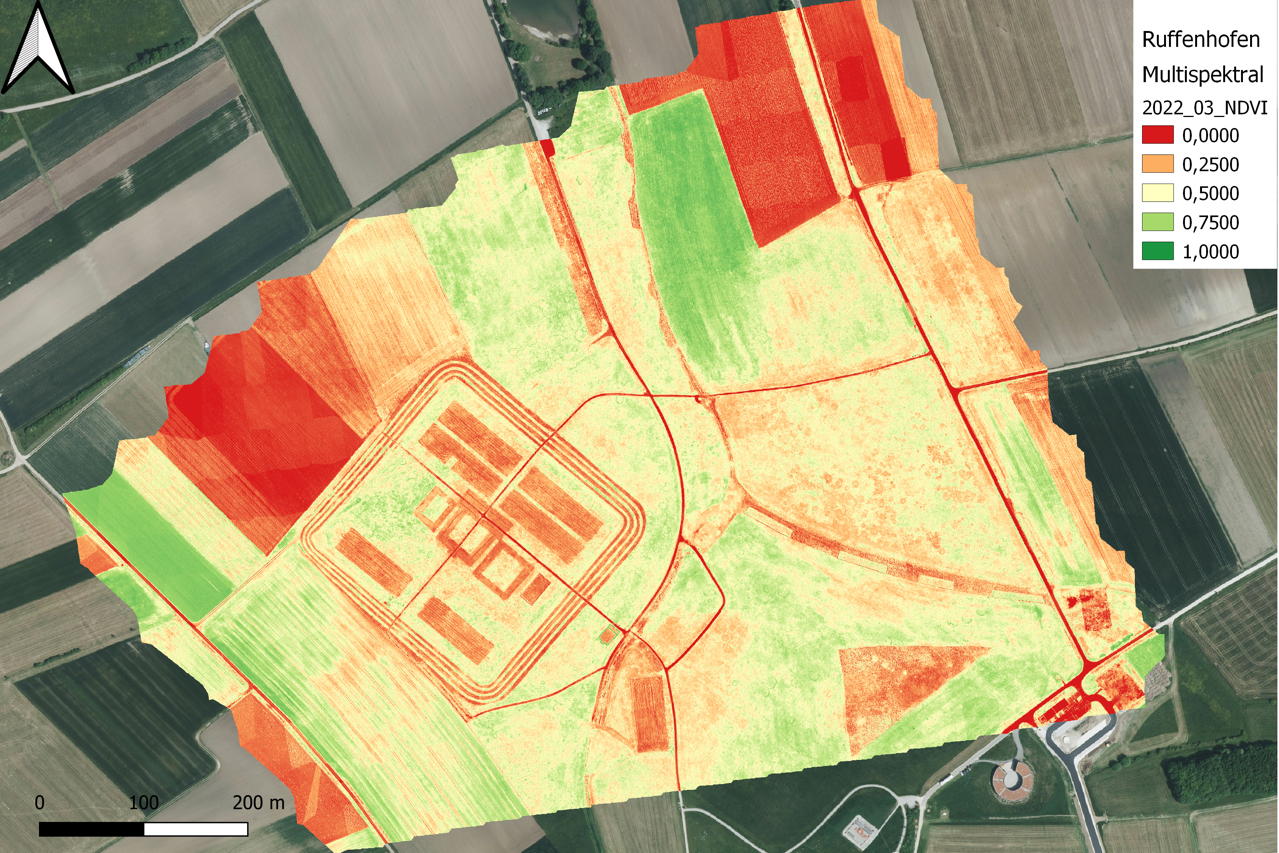Click the scale bar label '200 m'

[258, 803]
